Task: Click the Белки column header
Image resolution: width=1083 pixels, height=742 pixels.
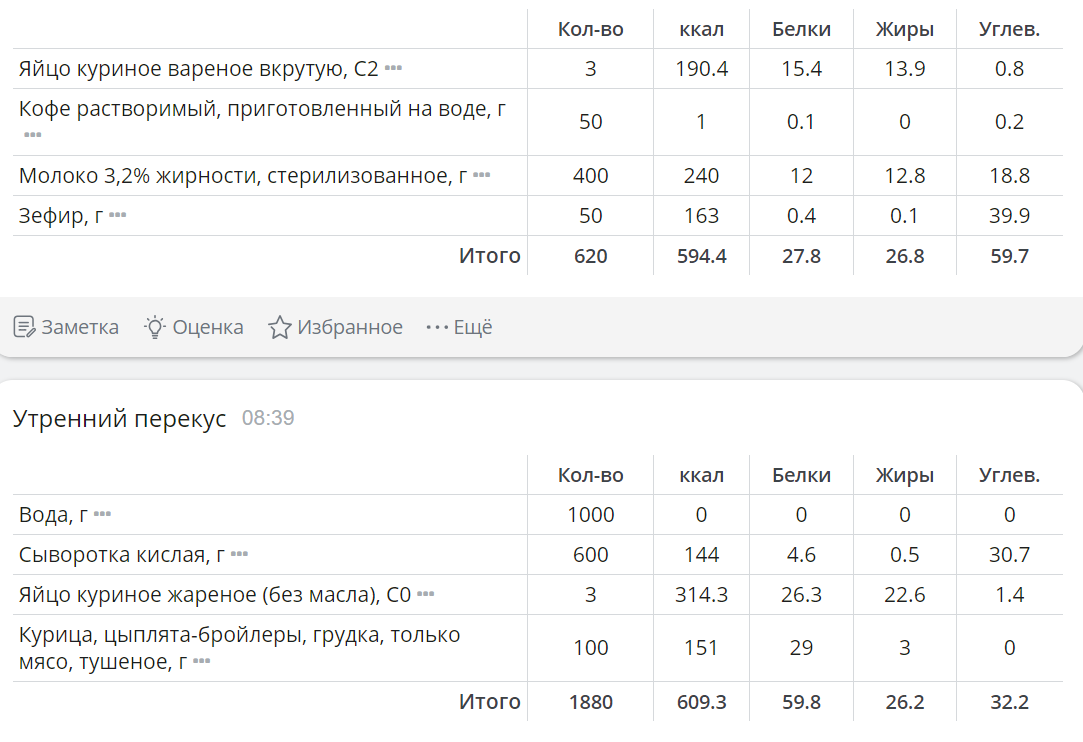Action: click(802, 28)
